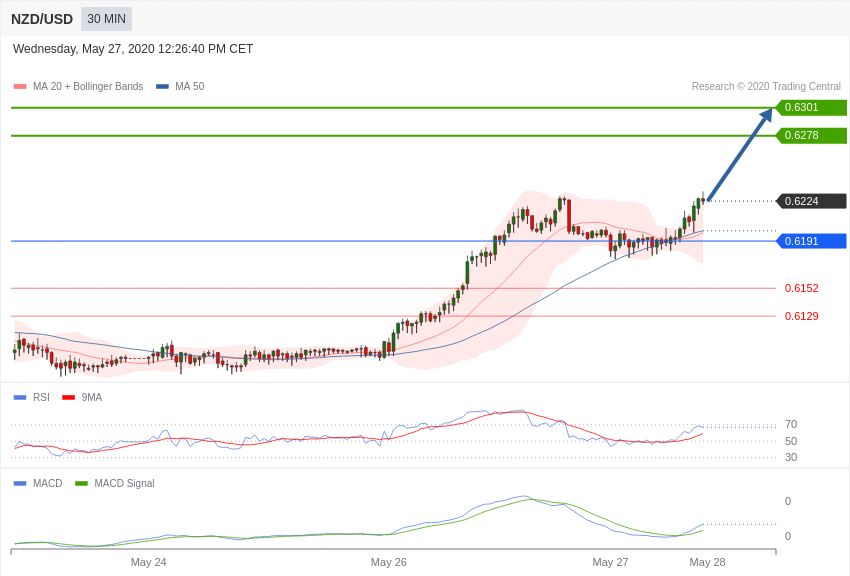The width and height of the screenshot is (850, 576).
Task: Click the red 9MA legend swatch
Action: (68, 398)
